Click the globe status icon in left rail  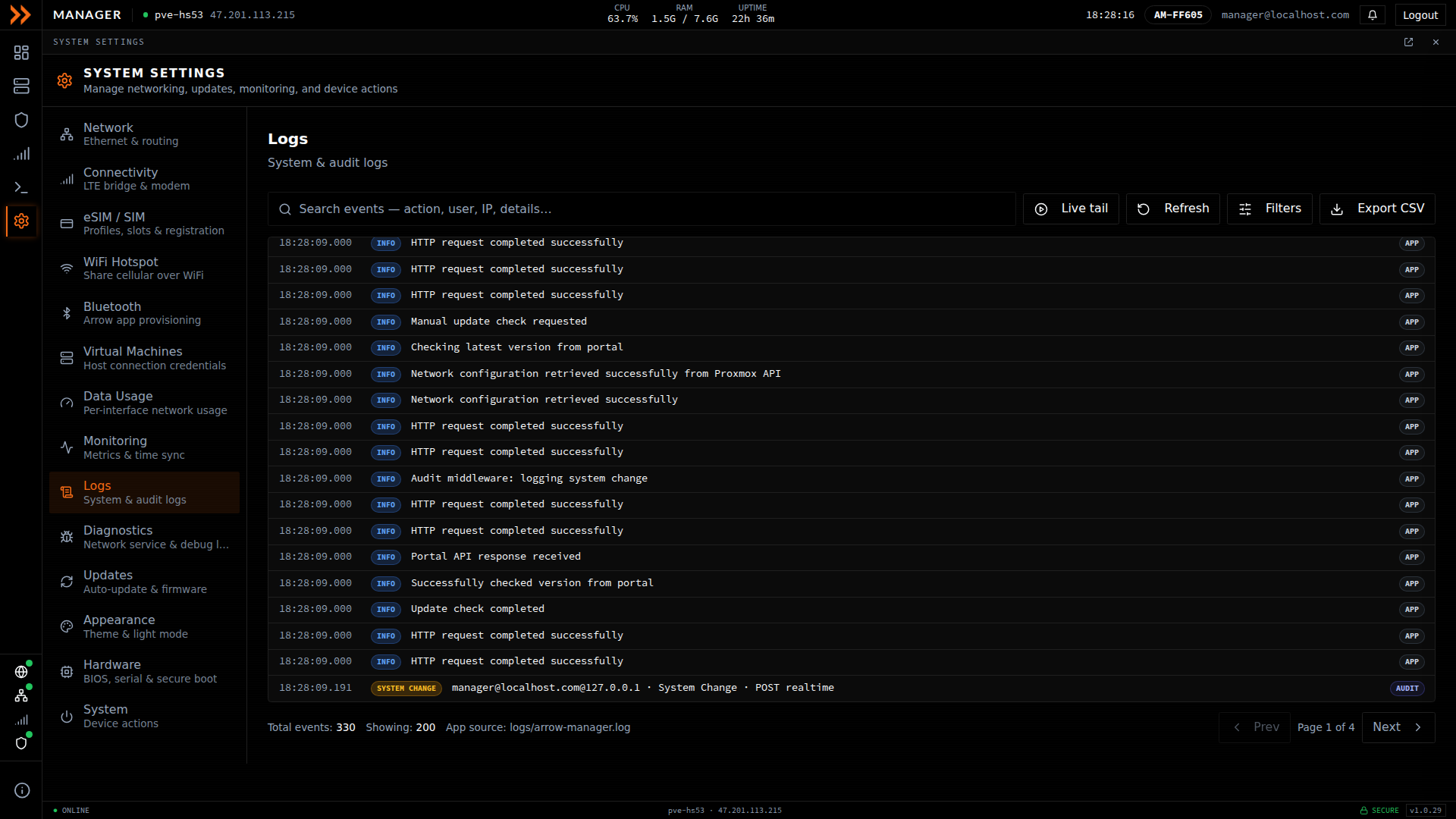click(21, 672)
